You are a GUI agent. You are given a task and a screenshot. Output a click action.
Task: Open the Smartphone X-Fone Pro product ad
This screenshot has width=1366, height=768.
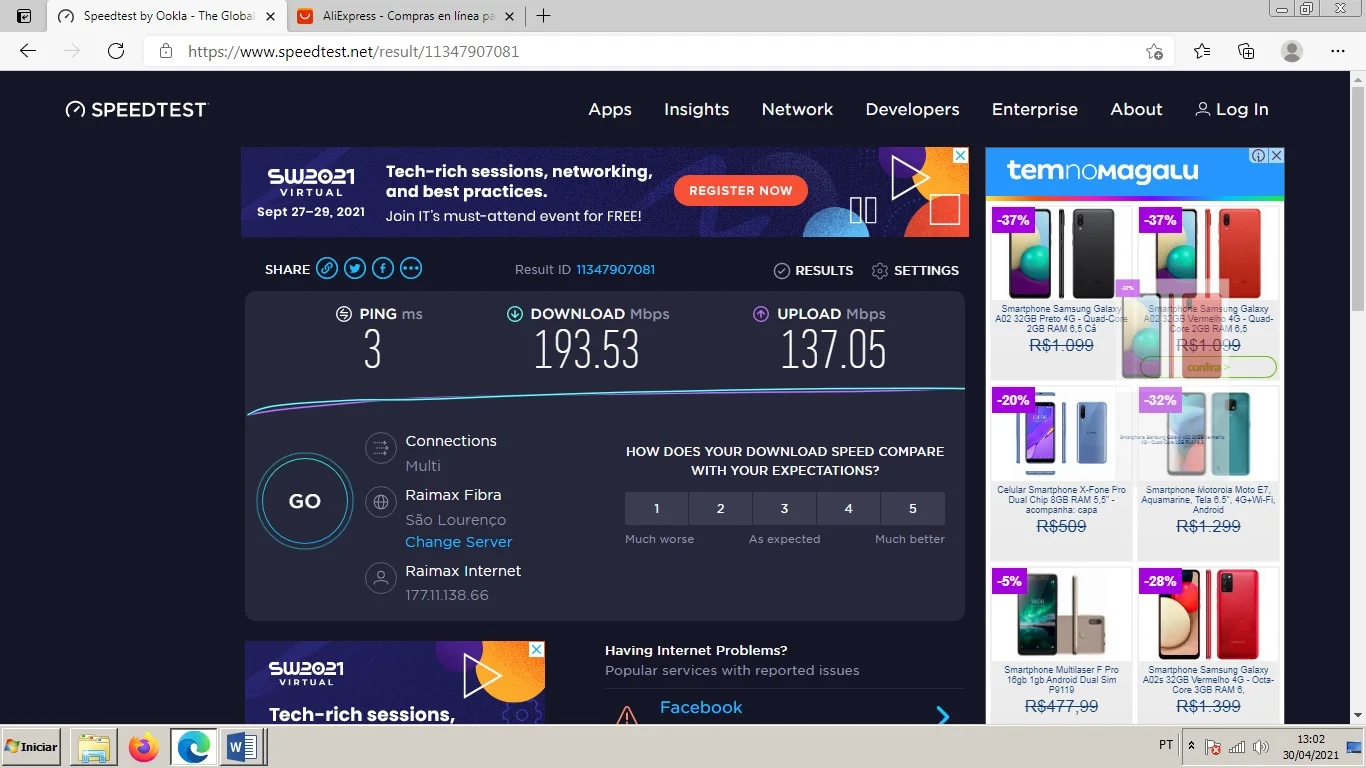tap(1062, 472)
